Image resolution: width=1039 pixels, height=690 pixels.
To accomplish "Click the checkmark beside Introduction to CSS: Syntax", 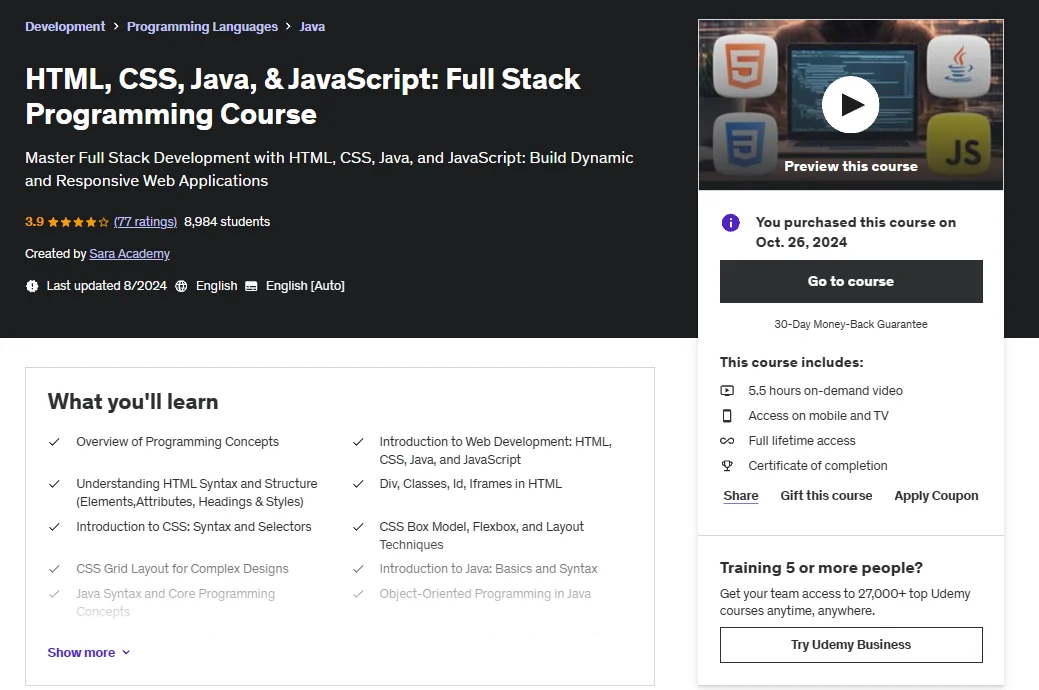I will 54,527.
